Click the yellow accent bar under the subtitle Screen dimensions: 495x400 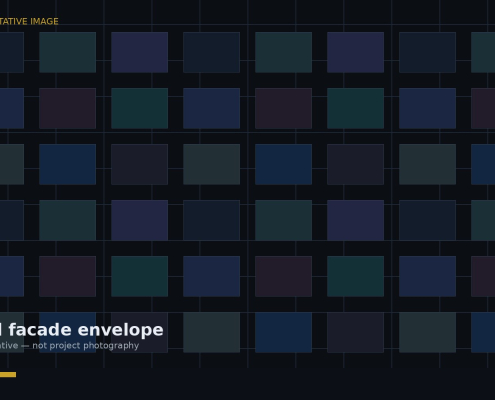tap(8, 375)
